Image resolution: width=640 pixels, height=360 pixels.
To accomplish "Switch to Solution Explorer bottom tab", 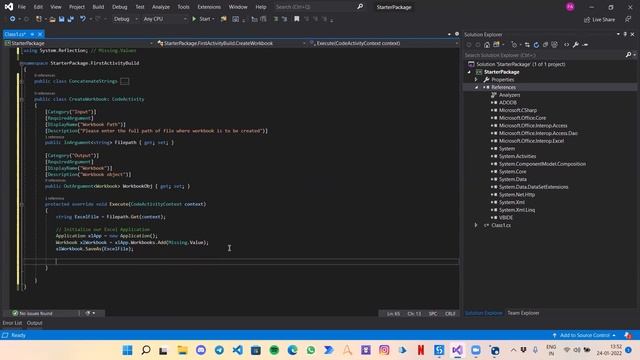I will click(x=484, y=313).
